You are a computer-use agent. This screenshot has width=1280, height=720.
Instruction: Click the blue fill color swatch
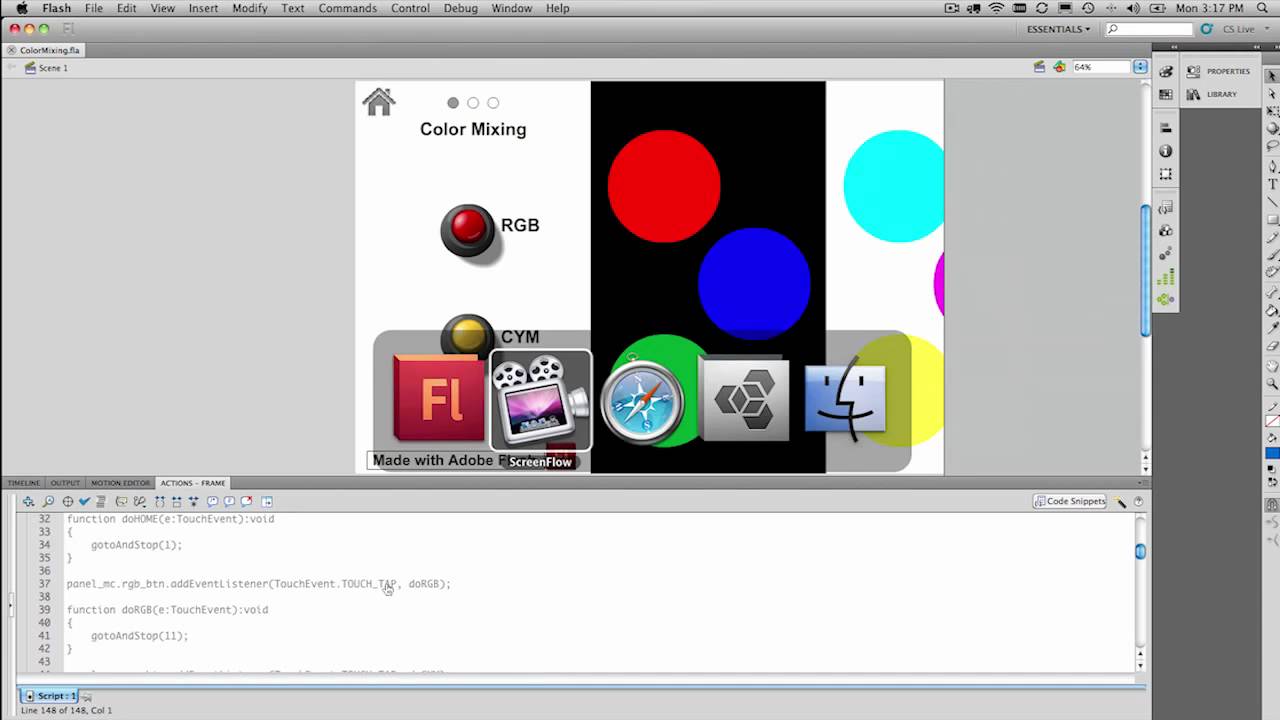1272,453
